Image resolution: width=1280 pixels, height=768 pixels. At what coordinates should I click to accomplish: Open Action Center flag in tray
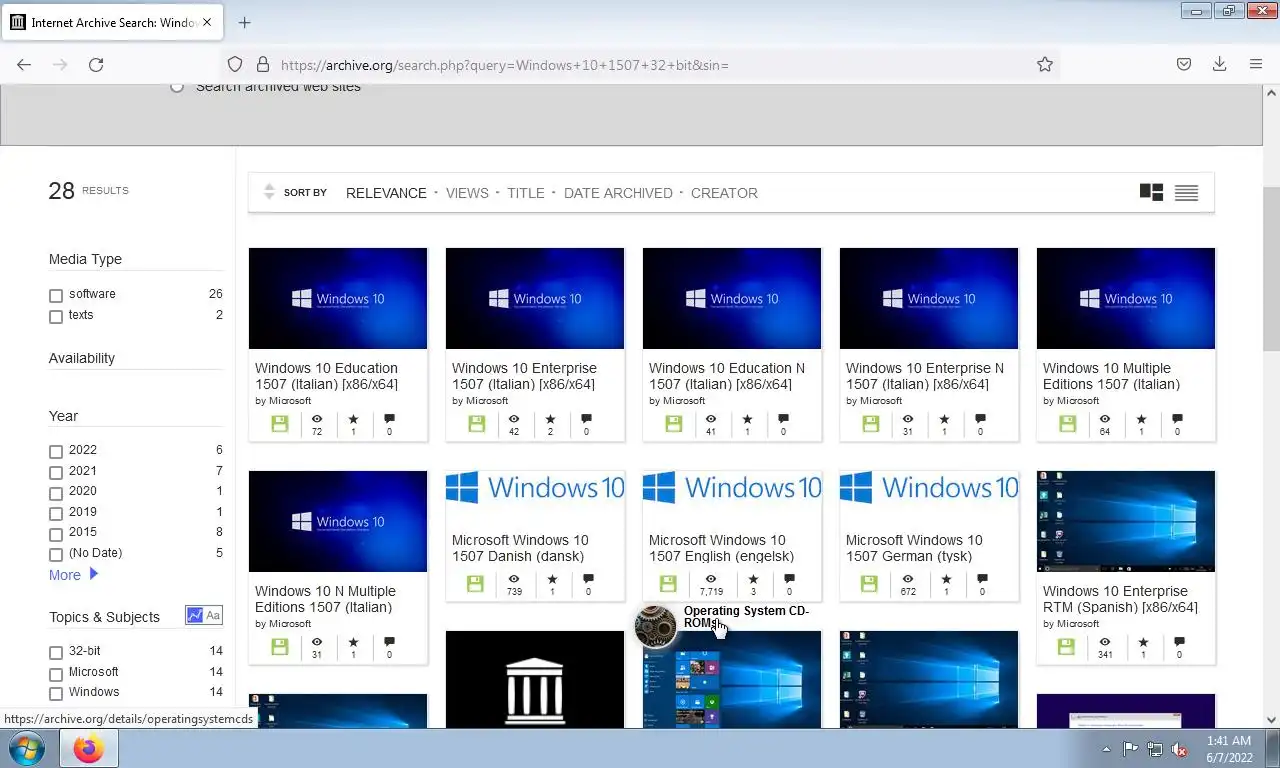tap(1130, 748)
